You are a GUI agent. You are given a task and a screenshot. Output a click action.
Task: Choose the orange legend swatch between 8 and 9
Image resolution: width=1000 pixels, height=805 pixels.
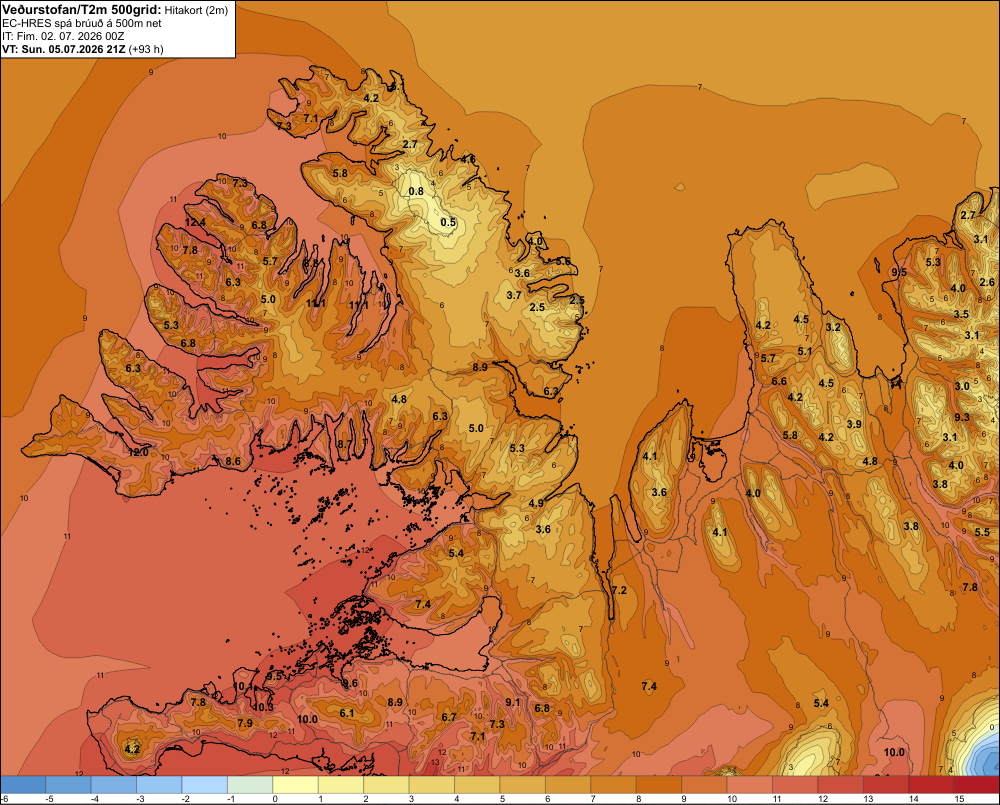click(x=659, y=784)
